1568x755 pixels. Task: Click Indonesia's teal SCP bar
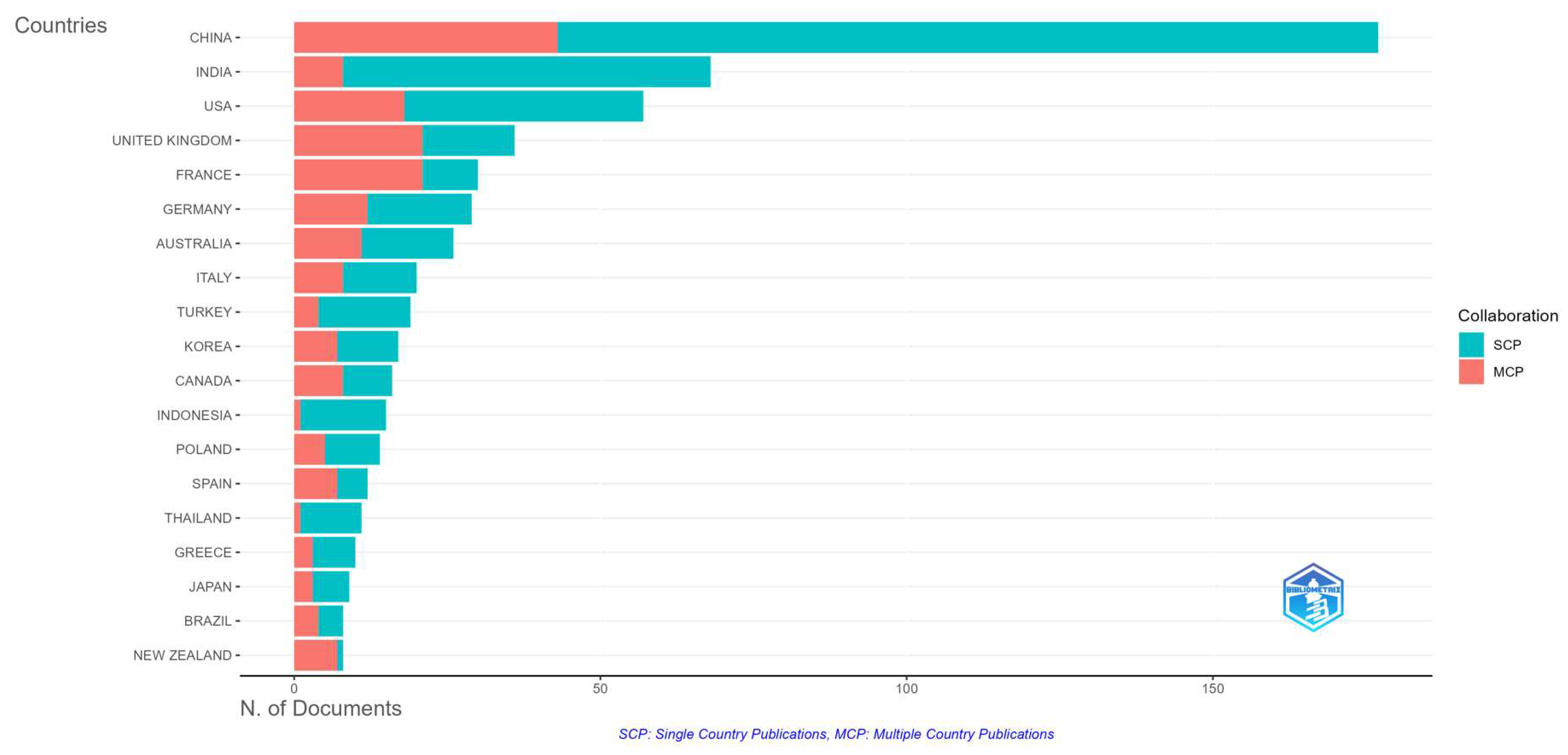point(343,415)
